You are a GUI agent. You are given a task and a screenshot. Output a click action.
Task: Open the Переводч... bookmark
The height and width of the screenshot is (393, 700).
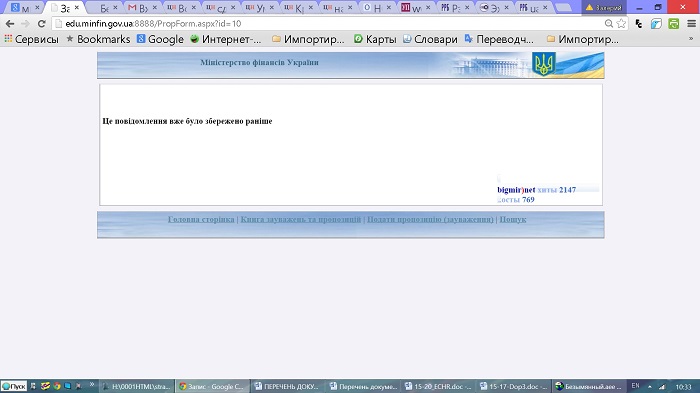[x=499, y=39]
